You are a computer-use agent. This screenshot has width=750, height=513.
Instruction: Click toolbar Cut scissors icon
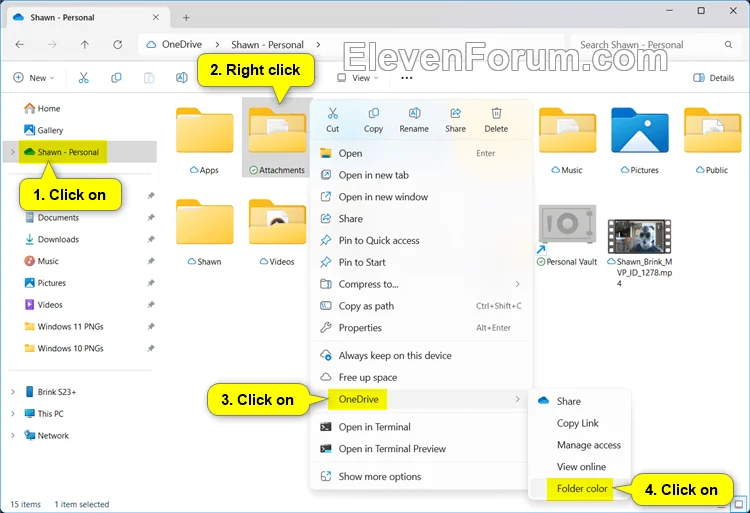[84, 77]
